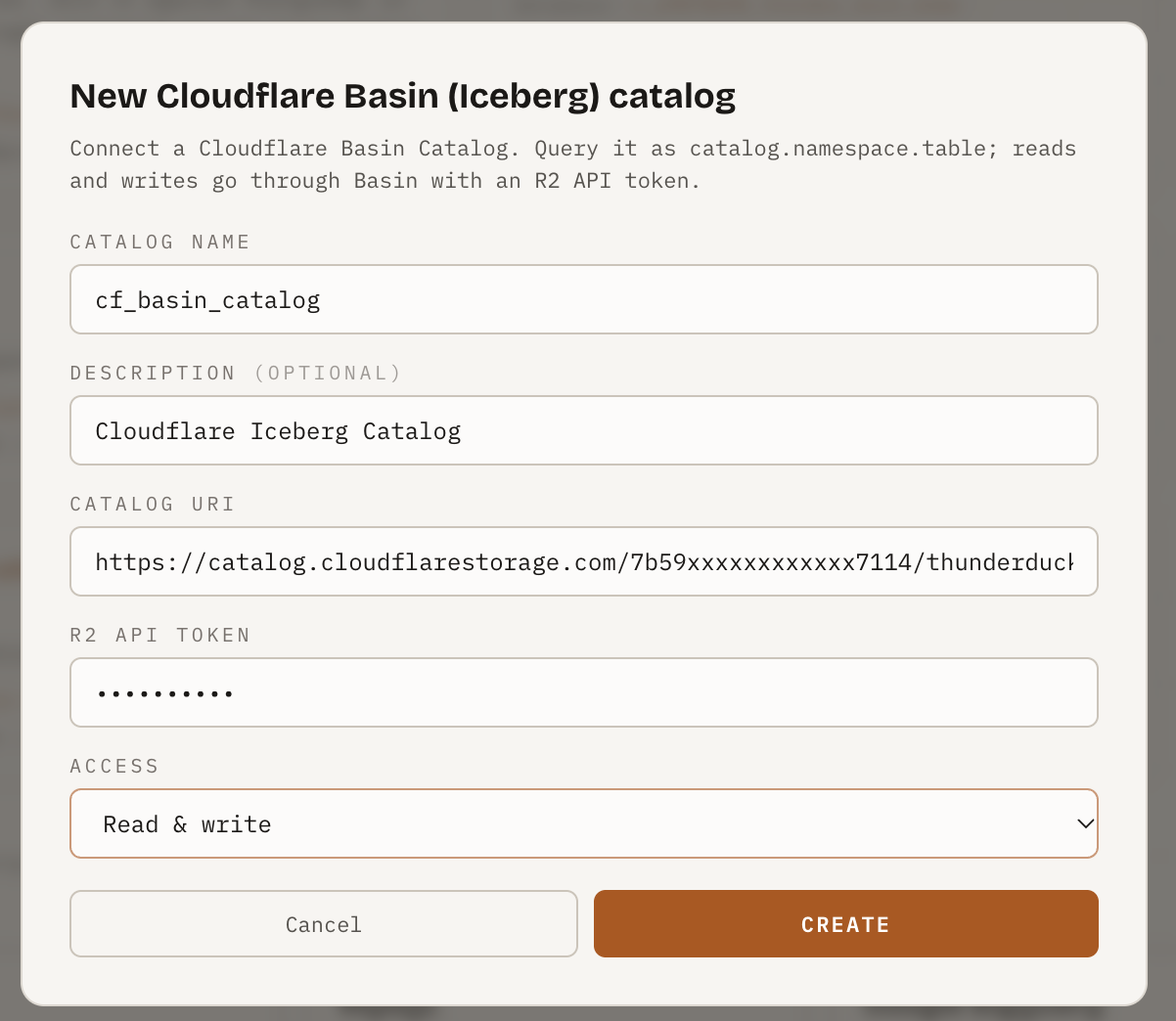Click the 'DESCRIPTION (OPTIONAL)' label
The image size is (1176, 1021).
pyautogui.click(x=236, y=373)
